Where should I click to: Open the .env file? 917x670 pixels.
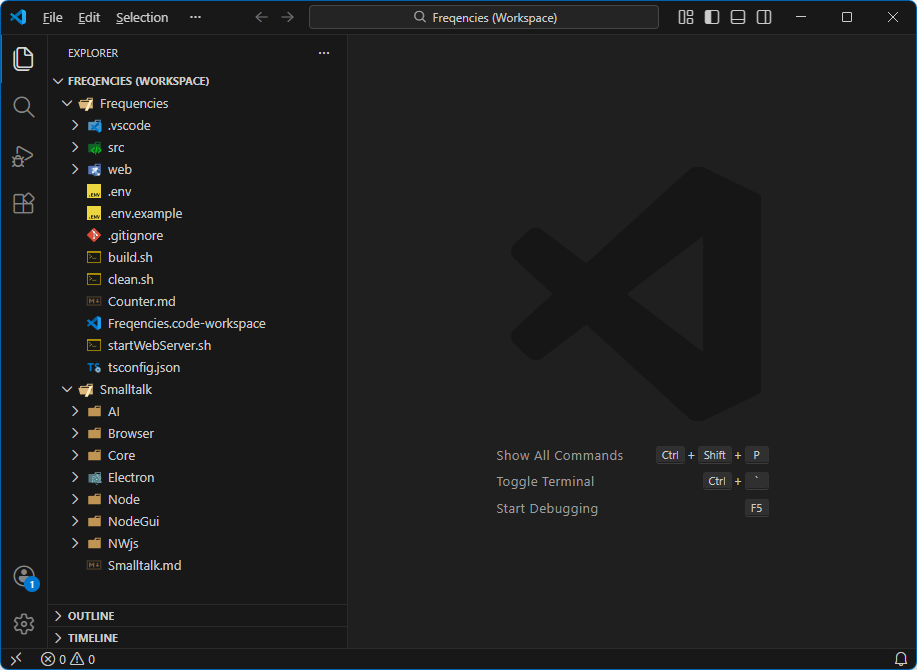coord(198,192)
